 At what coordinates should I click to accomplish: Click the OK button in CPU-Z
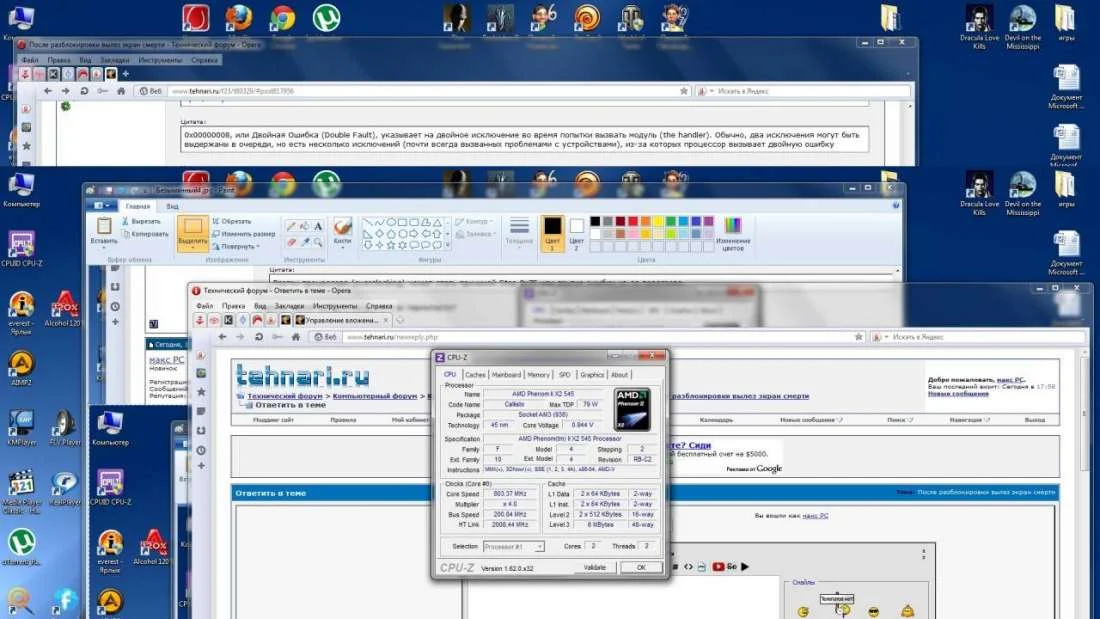click(x=641, y=567)
